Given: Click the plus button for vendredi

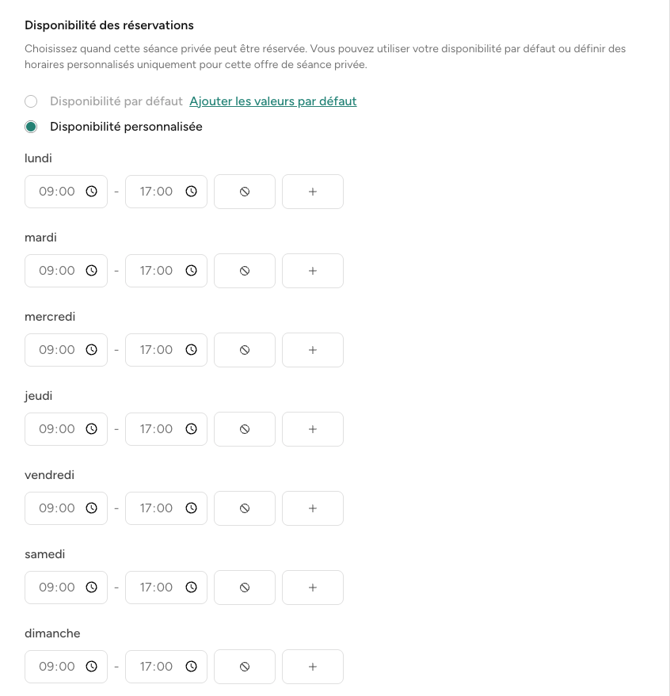Looking at the screenshot, I should point(312,508).
